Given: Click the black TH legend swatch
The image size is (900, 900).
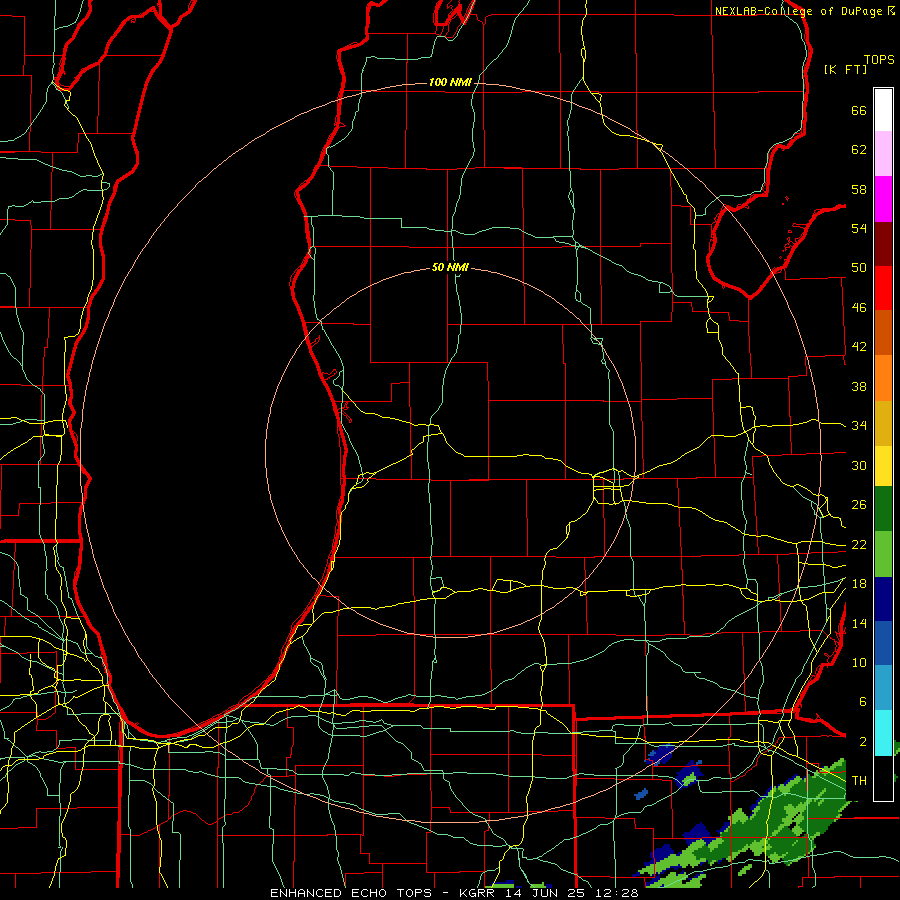Looking at the screenshot, I should (883, 778).
